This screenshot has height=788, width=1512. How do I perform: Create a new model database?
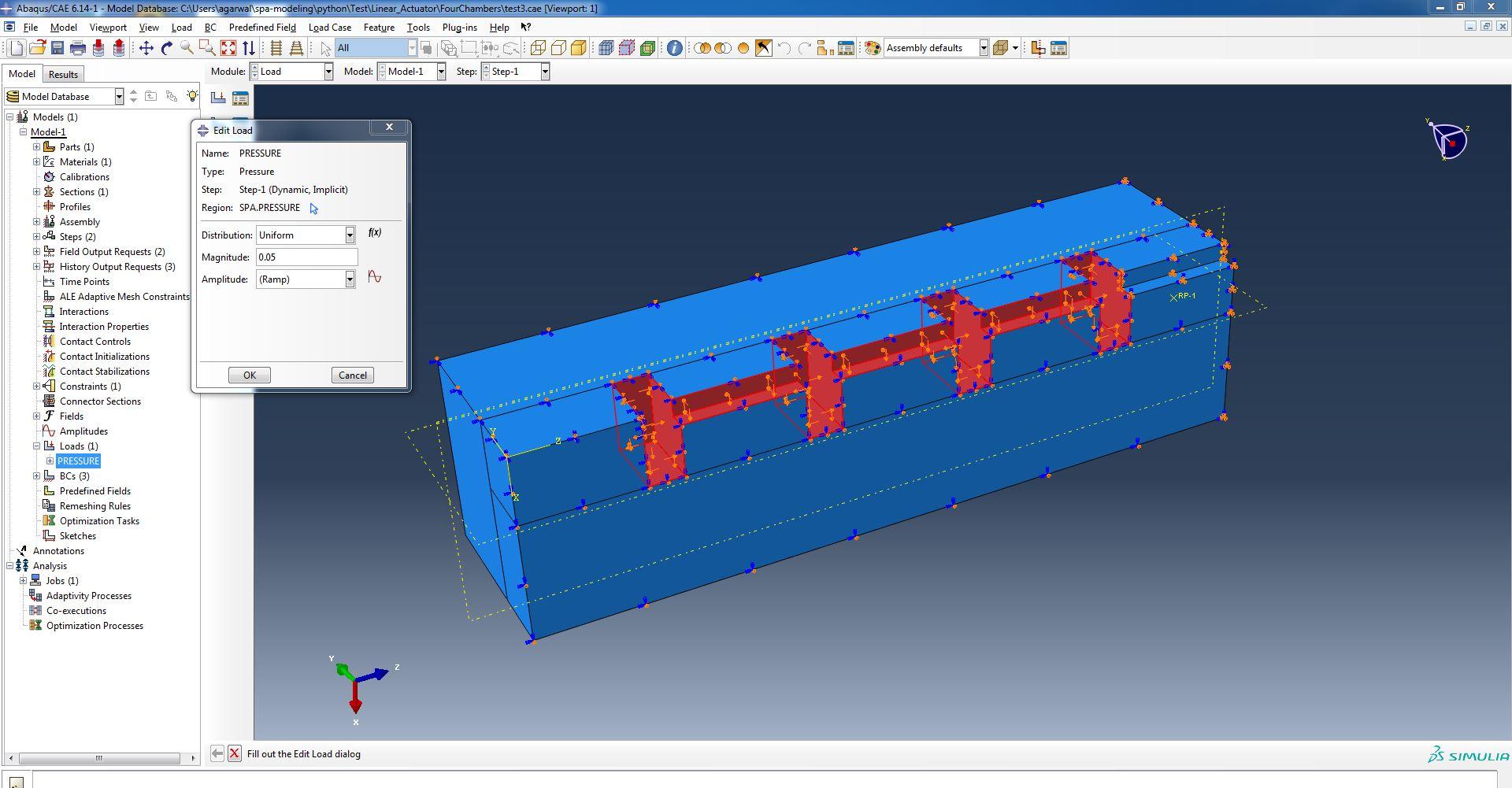point(17,48)
